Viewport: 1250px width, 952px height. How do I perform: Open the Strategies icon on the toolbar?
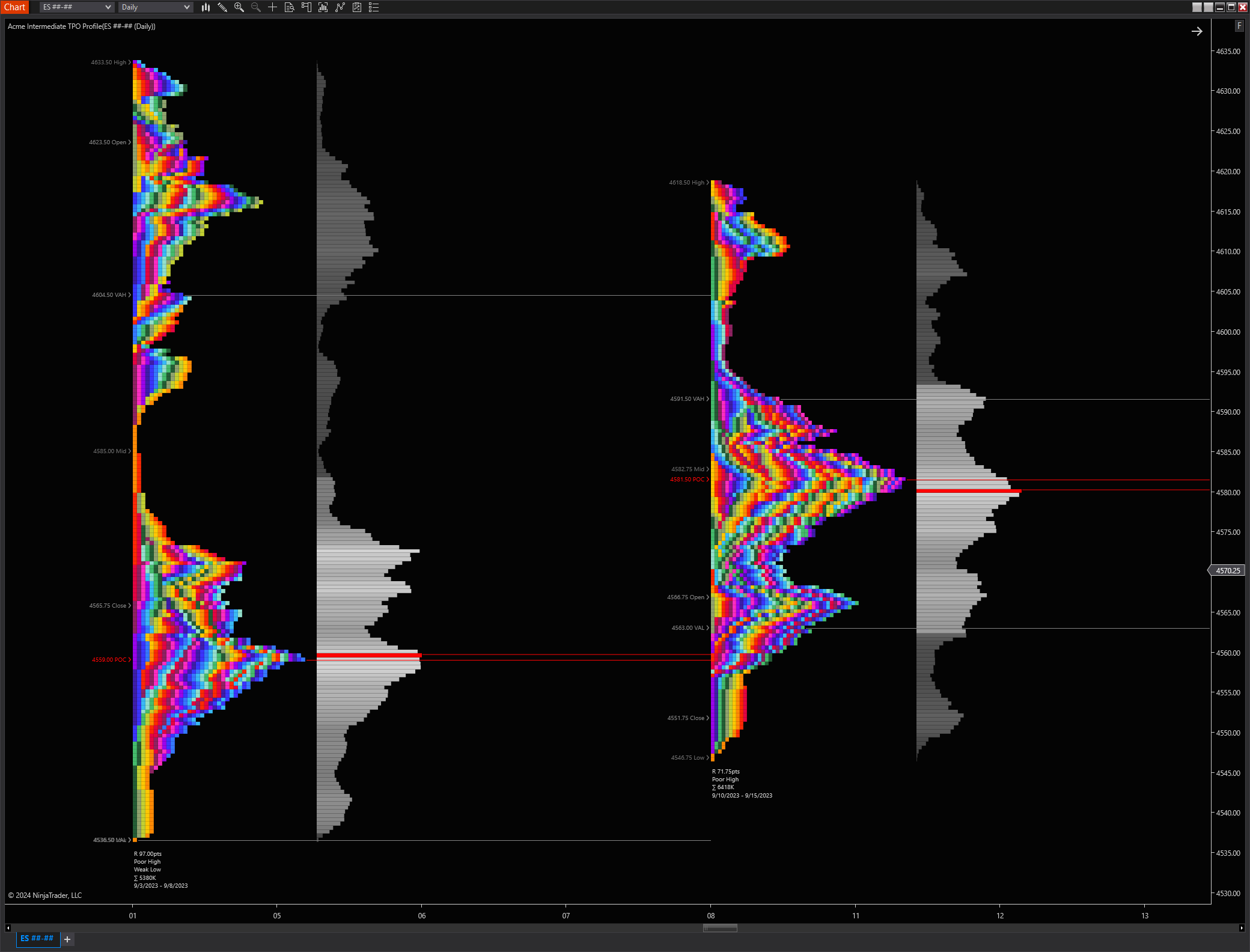(340, 7)
